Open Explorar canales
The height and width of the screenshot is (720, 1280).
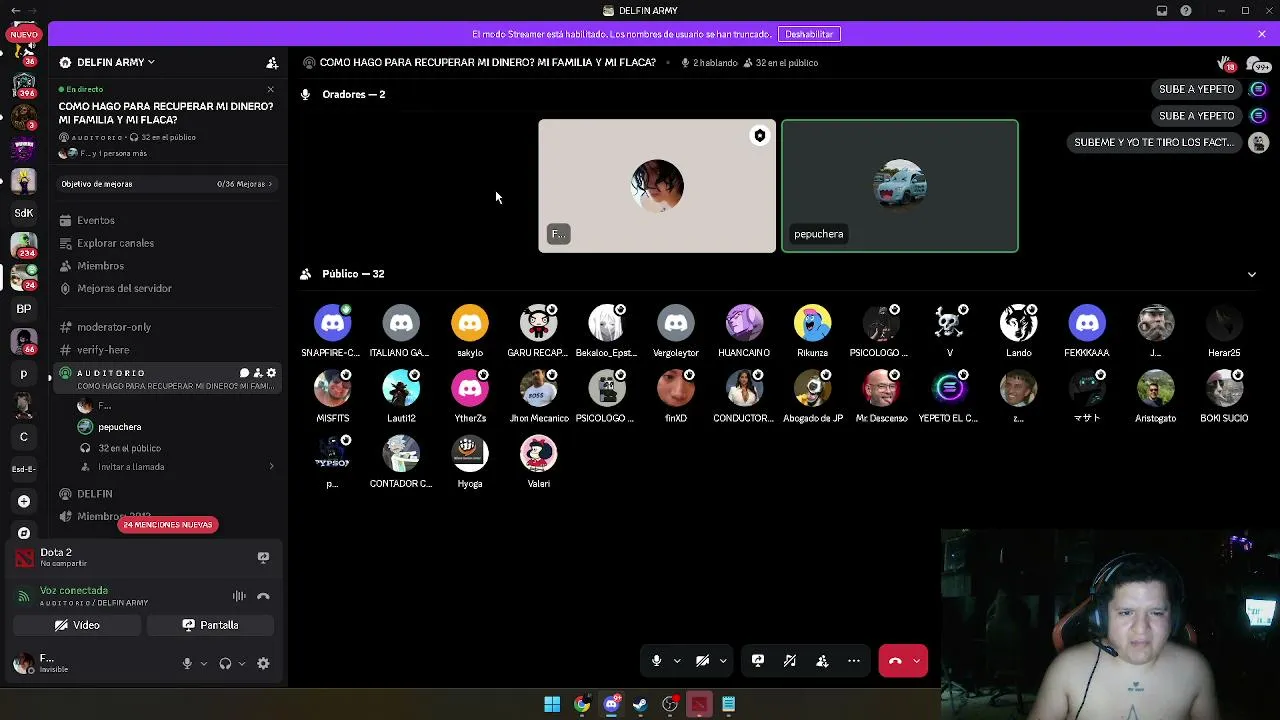pos(115,243)
